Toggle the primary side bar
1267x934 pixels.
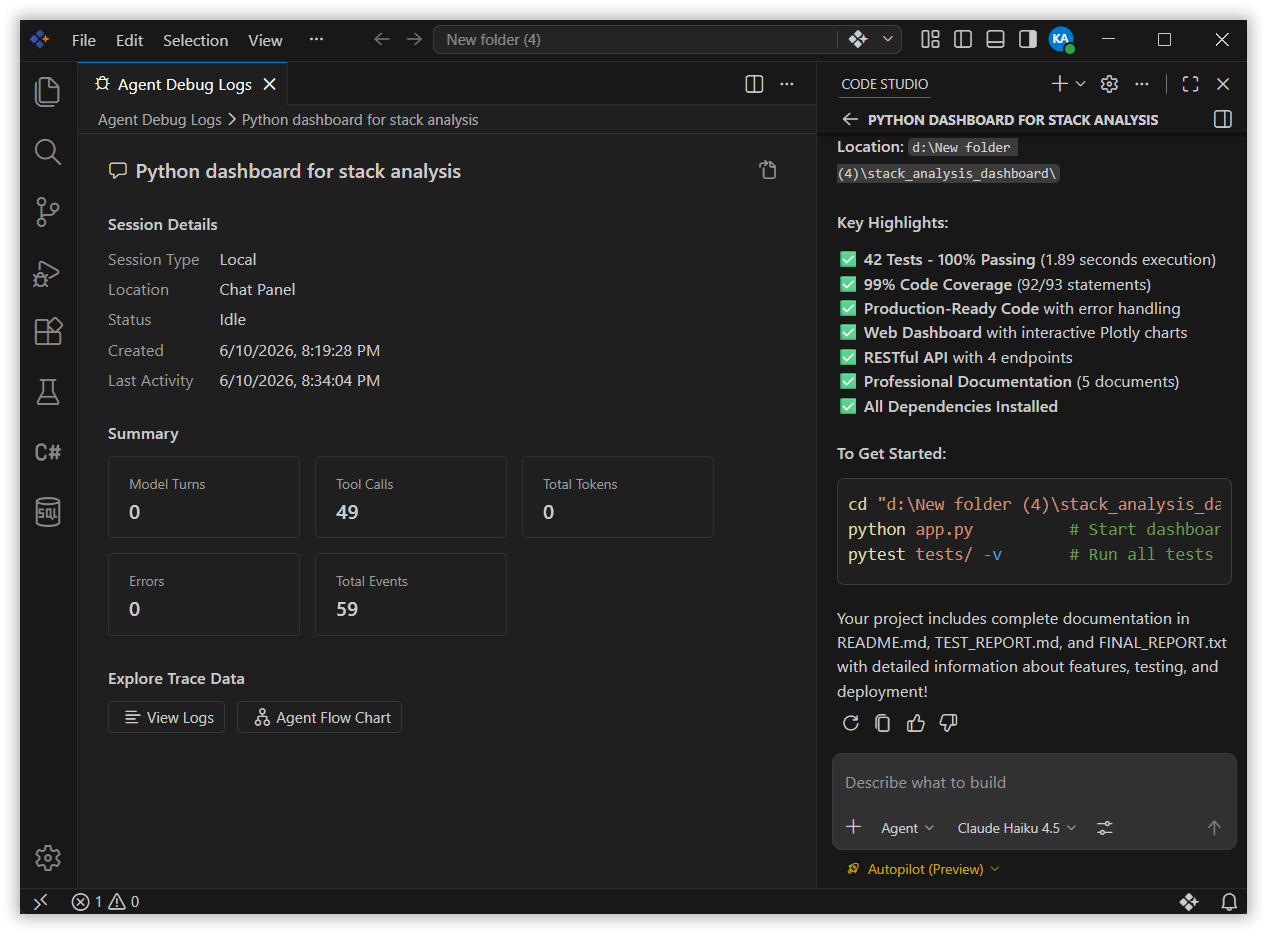tap(963, 39)
